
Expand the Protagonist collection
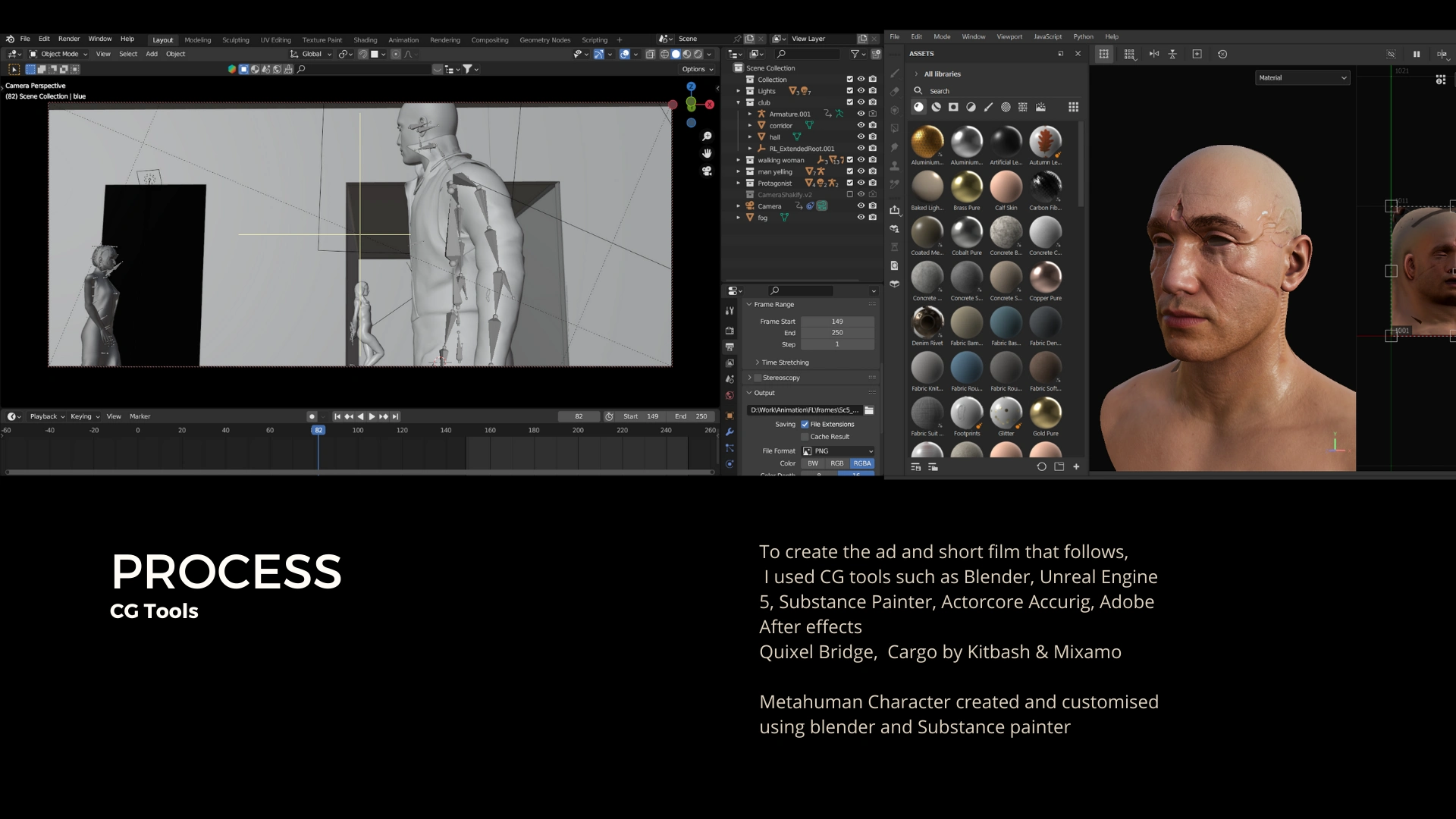click(x=739, y=183)
